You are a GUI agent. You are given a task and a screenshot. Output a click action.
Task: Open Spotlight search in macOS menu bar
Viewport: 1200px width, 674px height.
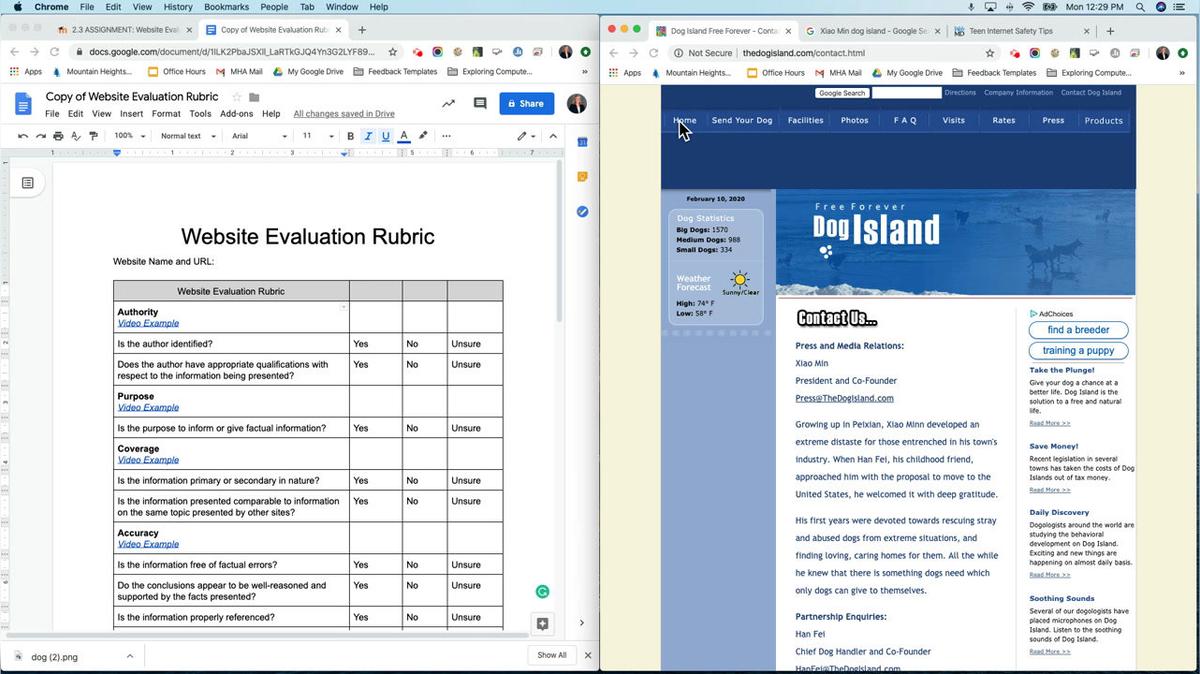pyautogui.click(x=1141, y=7)
